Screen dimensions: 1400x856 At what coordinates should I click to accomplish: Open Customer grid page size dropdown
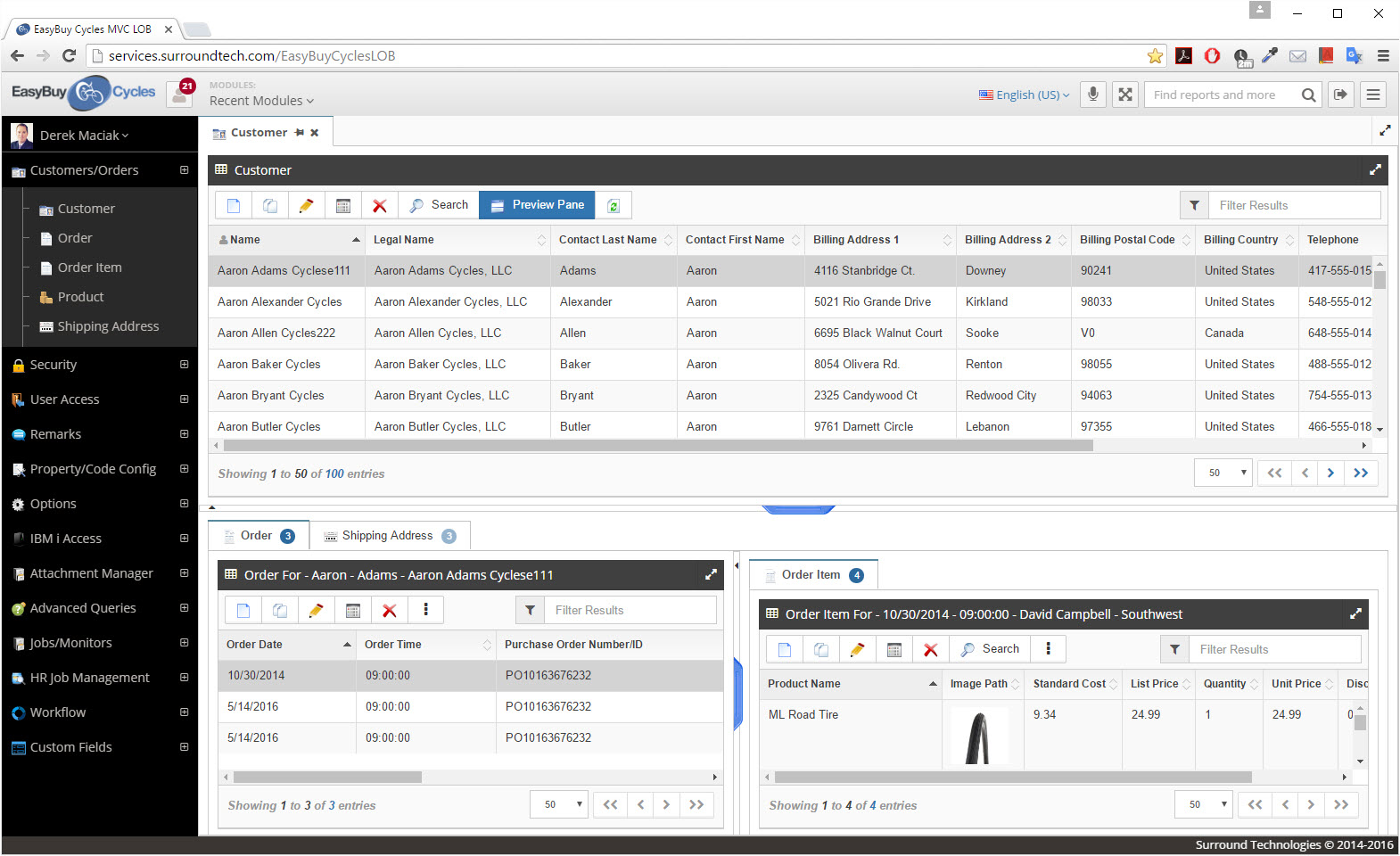point(1223,473)
